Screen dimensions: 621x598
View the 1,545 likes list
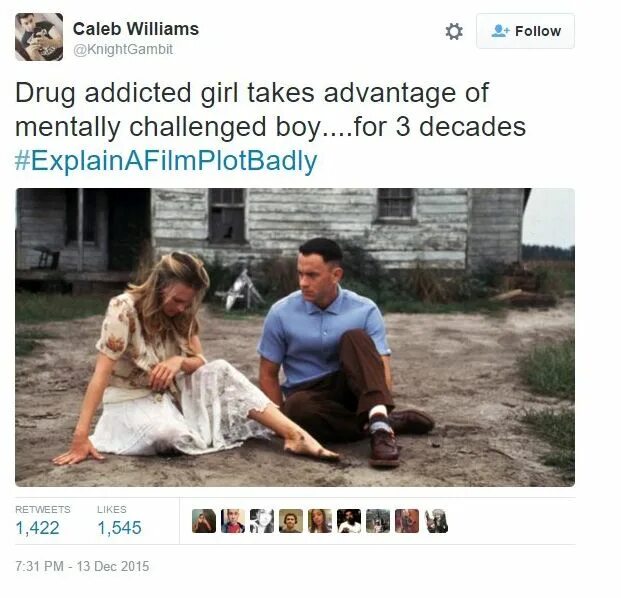pyautogui.click(x=119, y=520)
